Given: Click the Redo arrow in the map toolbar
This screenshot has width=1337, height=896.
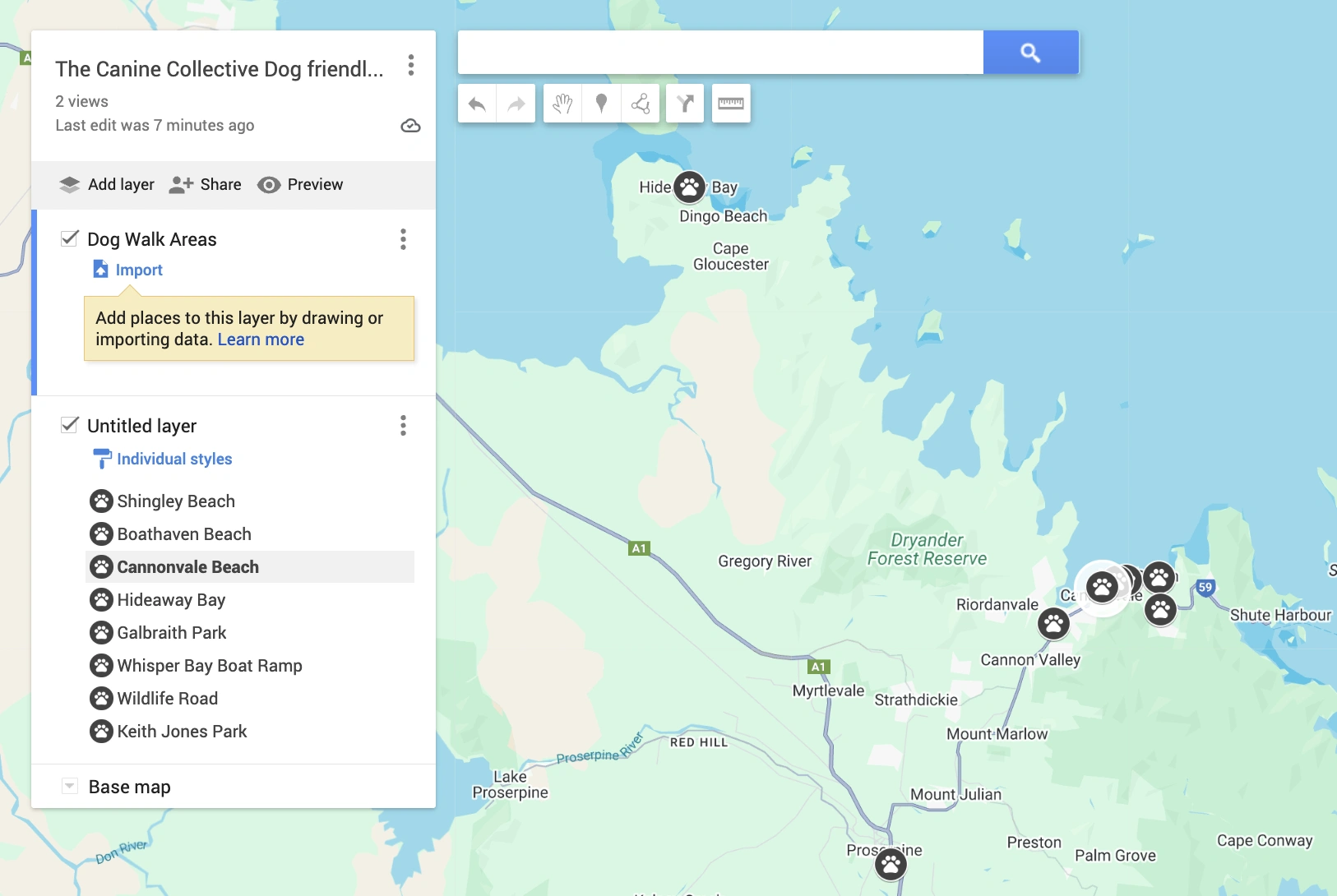Looking at the screenshot, I should tap(516, 104).
